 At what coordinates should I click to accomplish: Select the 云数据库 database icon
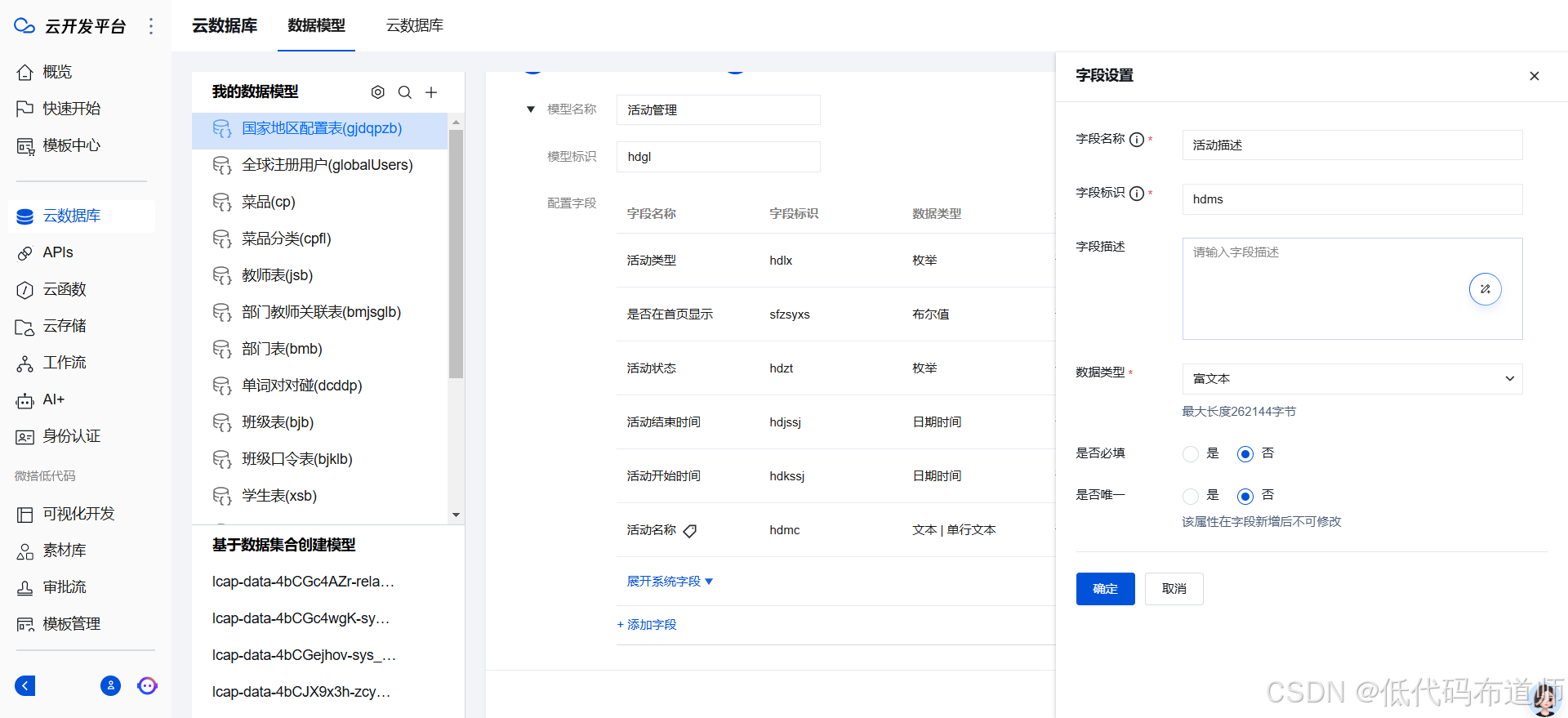coord(24,216)
